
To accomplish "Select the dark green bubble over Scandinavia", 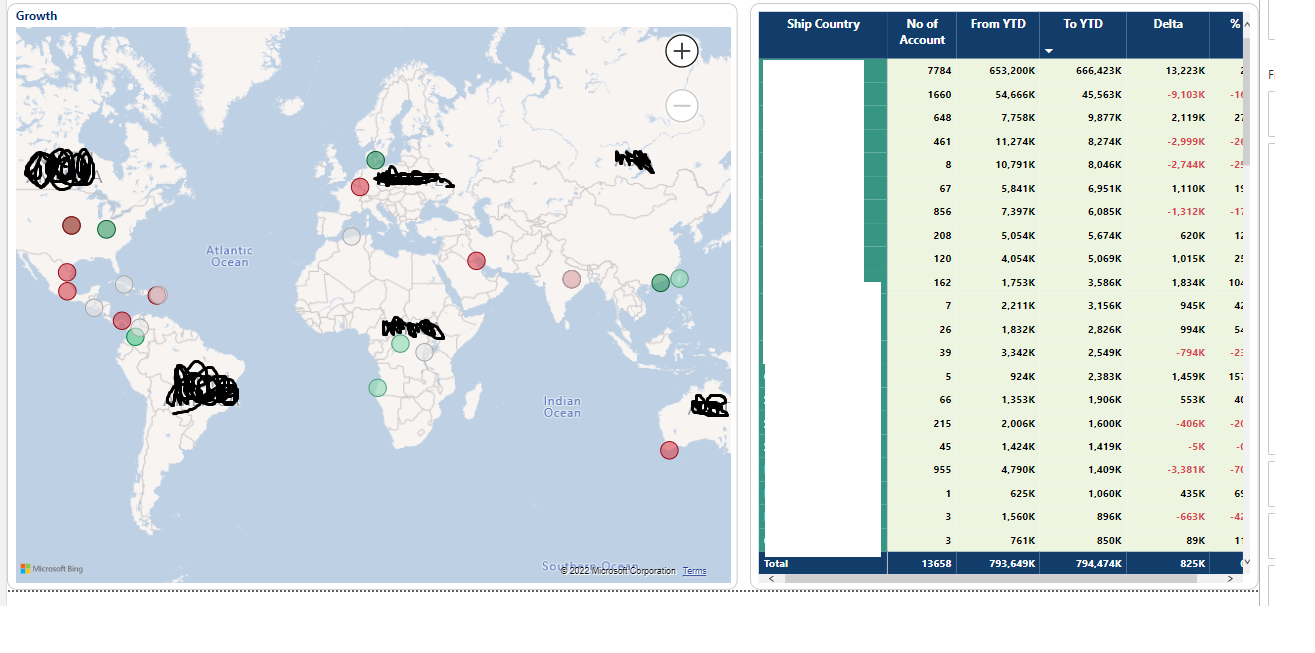I will tap(375, 160).
